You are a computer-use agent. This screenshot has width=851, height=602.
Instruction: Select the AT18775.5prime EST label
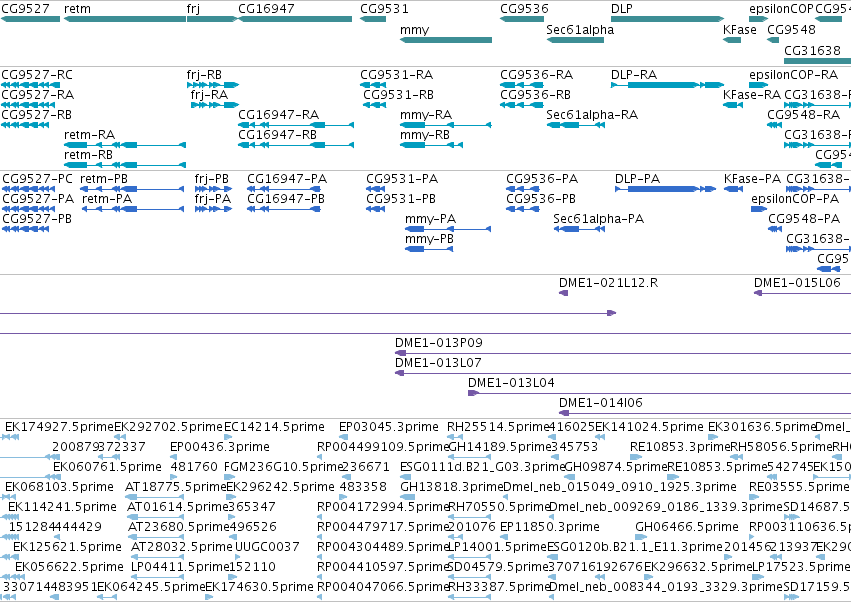(x=175, y=486)
